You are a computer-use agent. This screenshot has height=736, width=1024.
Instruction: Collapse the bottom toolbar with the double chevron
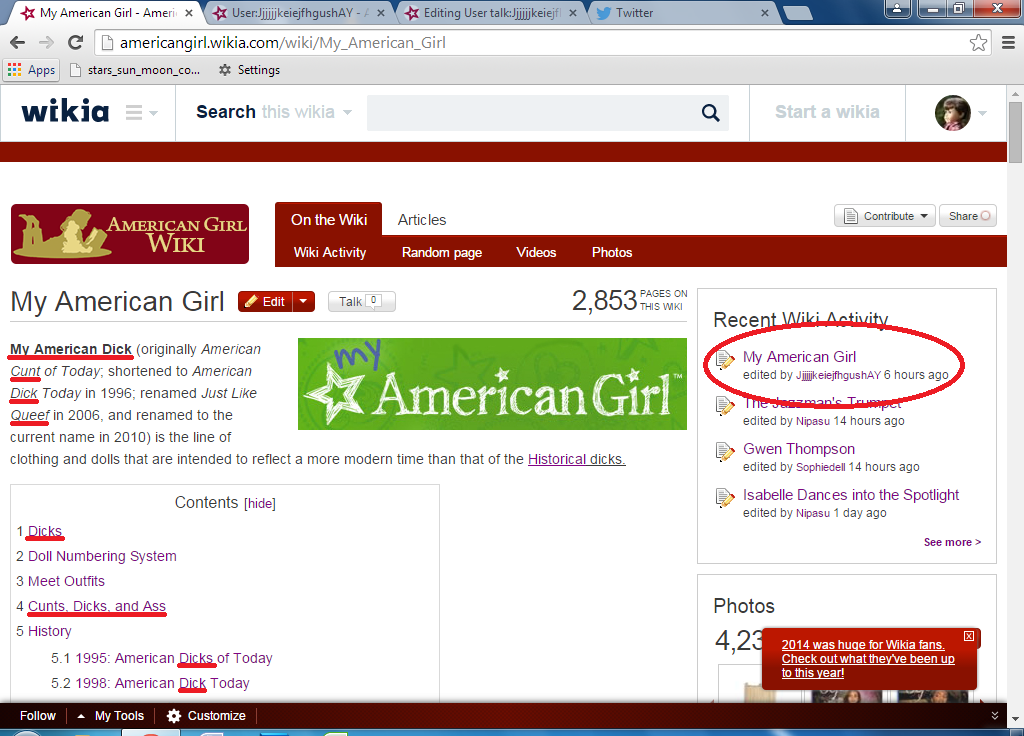[x=995, y=716]
